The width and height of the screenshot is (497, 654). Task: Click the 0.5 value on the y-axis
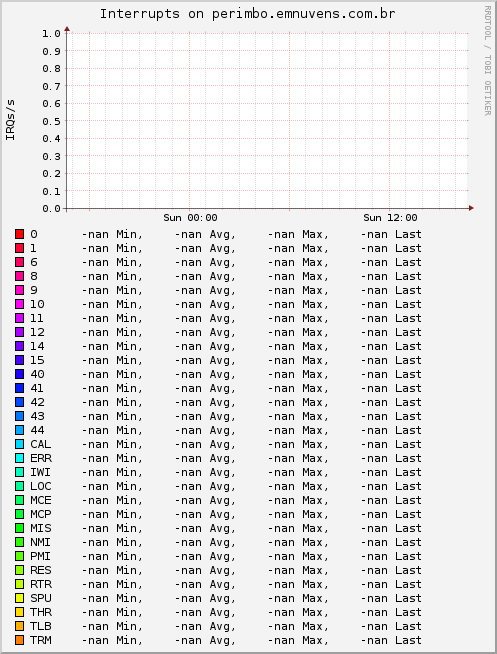pos(51,121)
